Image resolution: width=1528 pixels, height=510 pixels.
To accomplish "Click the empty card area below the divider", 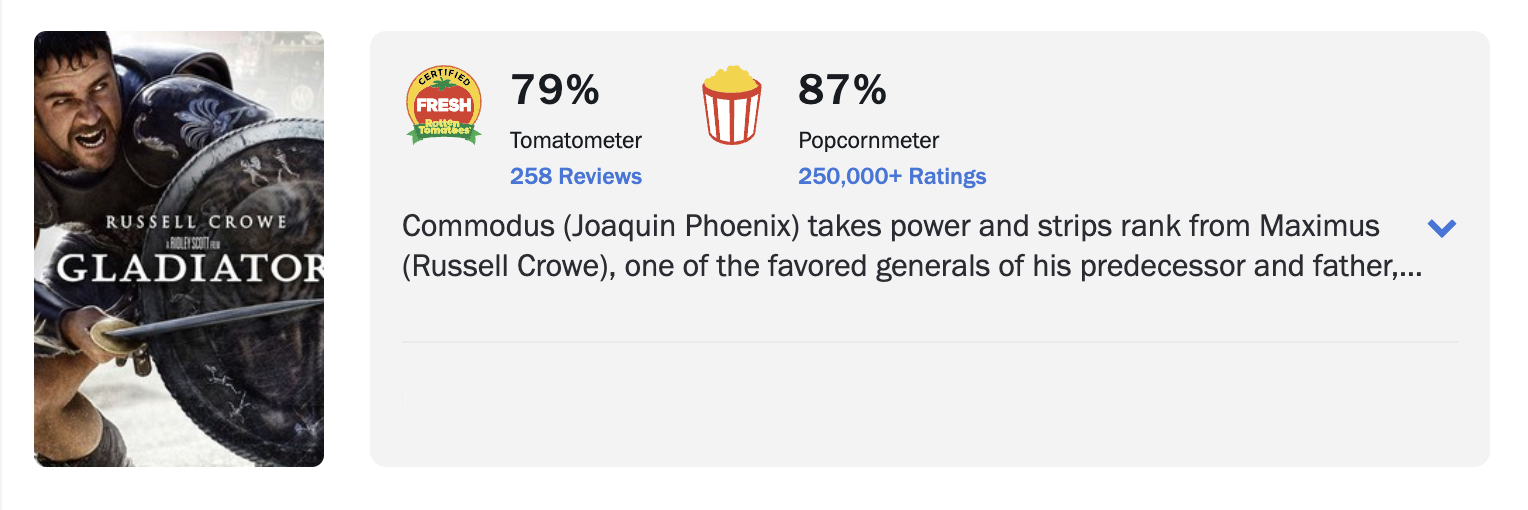I will [x=930, y=405].
